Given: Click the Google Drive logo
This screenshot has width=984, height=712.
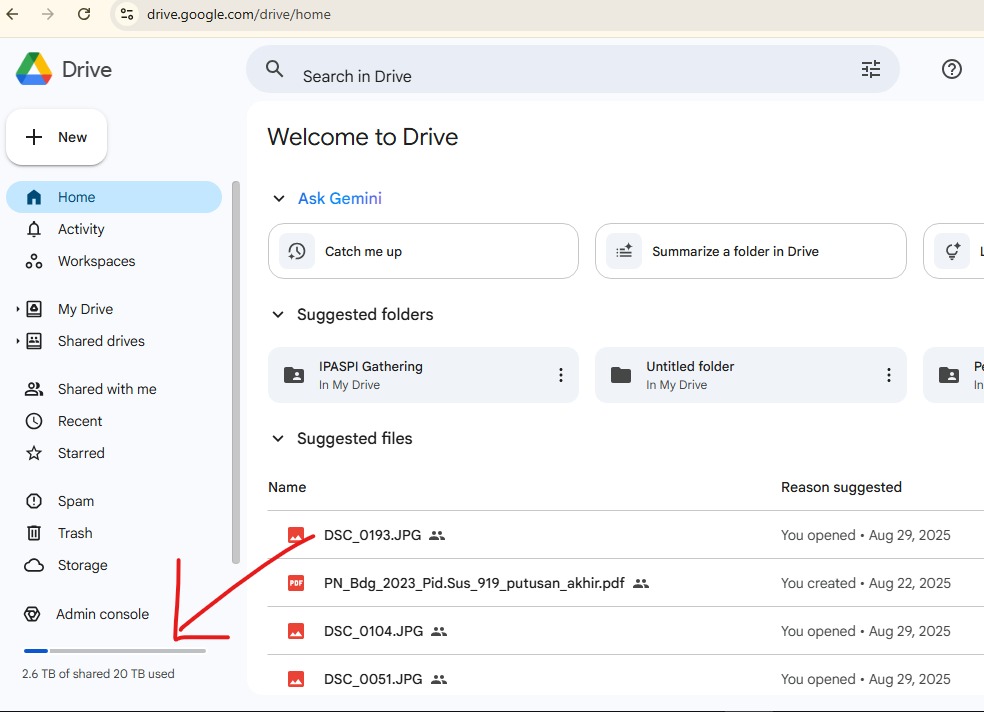Looking at the screenshot, I should 34,69.
